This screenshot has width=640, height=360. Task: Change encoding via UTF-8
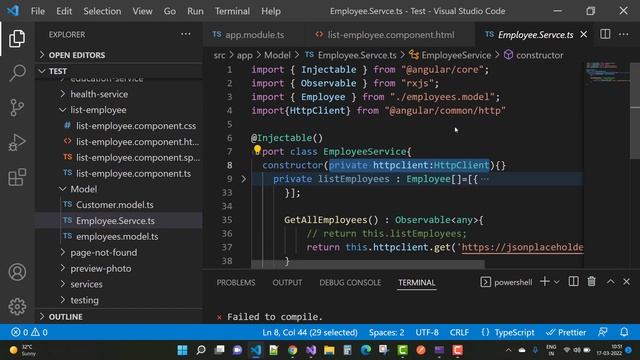point(427,332)
